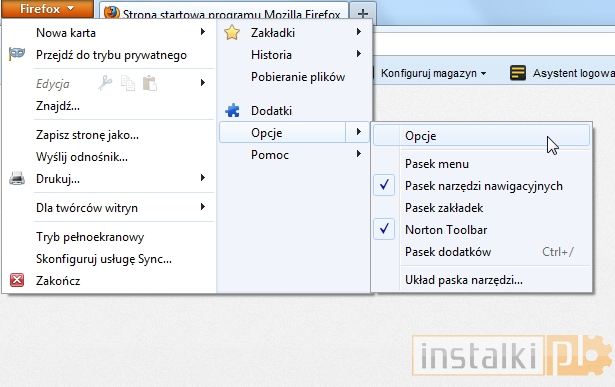
Task: Toggle Pasek narzędzi nawigacyjnych checkmark
Action: click(x=384, y=185)
